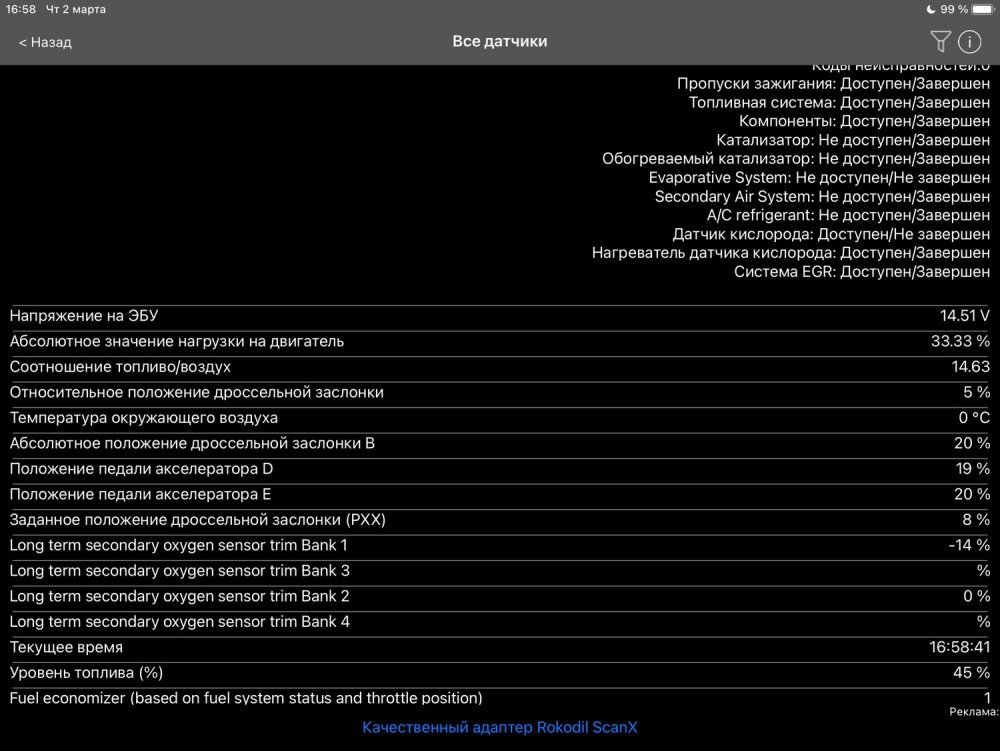
Task: Open the Температура окружающего воздуха row
Action: tap(499, 418)
